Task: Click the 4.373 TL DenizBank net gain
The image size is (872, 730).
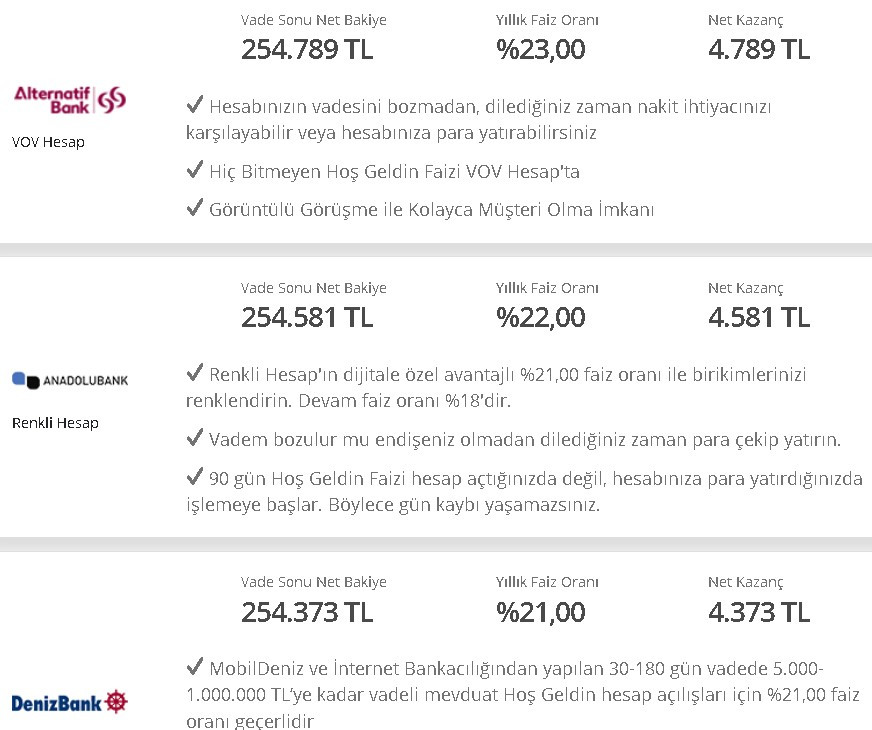Action: click(x=758, y=611)
